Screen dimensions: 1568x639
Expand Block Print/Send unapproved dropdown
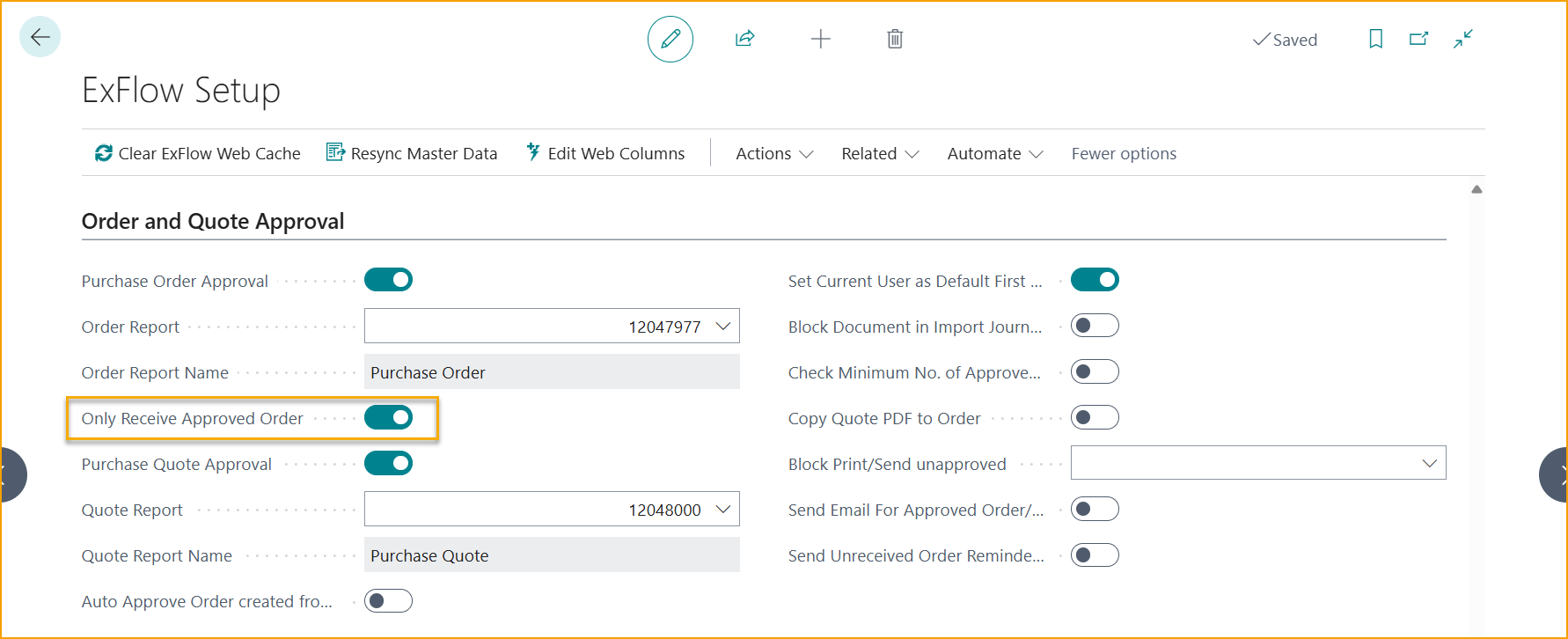click(x=1430, y=464)
